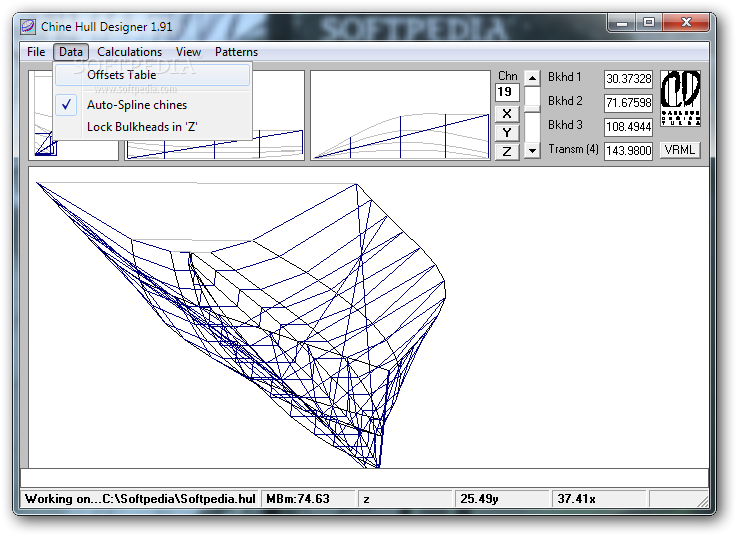Click the Chine Hull Designer title icon
The height and width of the screenshot is (536, 737).
28,27
